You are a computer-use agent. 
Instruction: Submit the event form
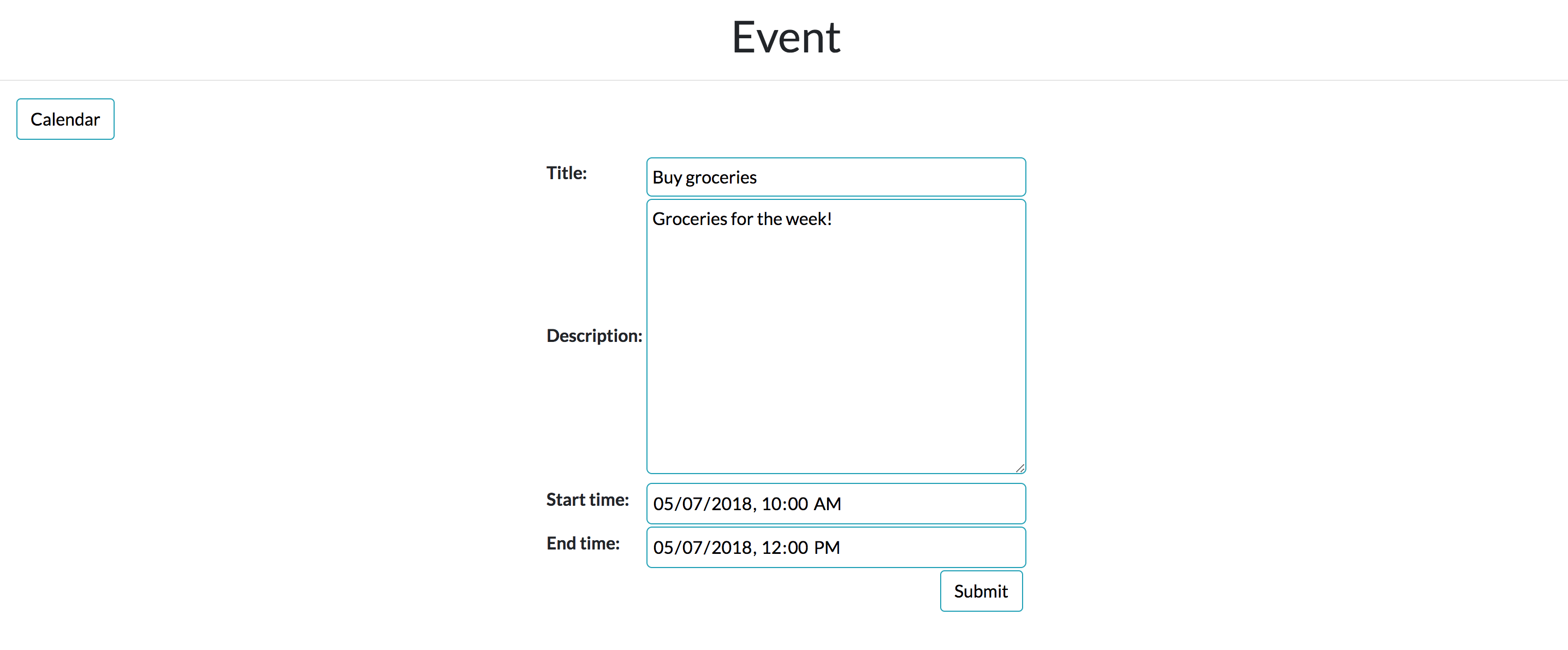(x=981, y=591)
